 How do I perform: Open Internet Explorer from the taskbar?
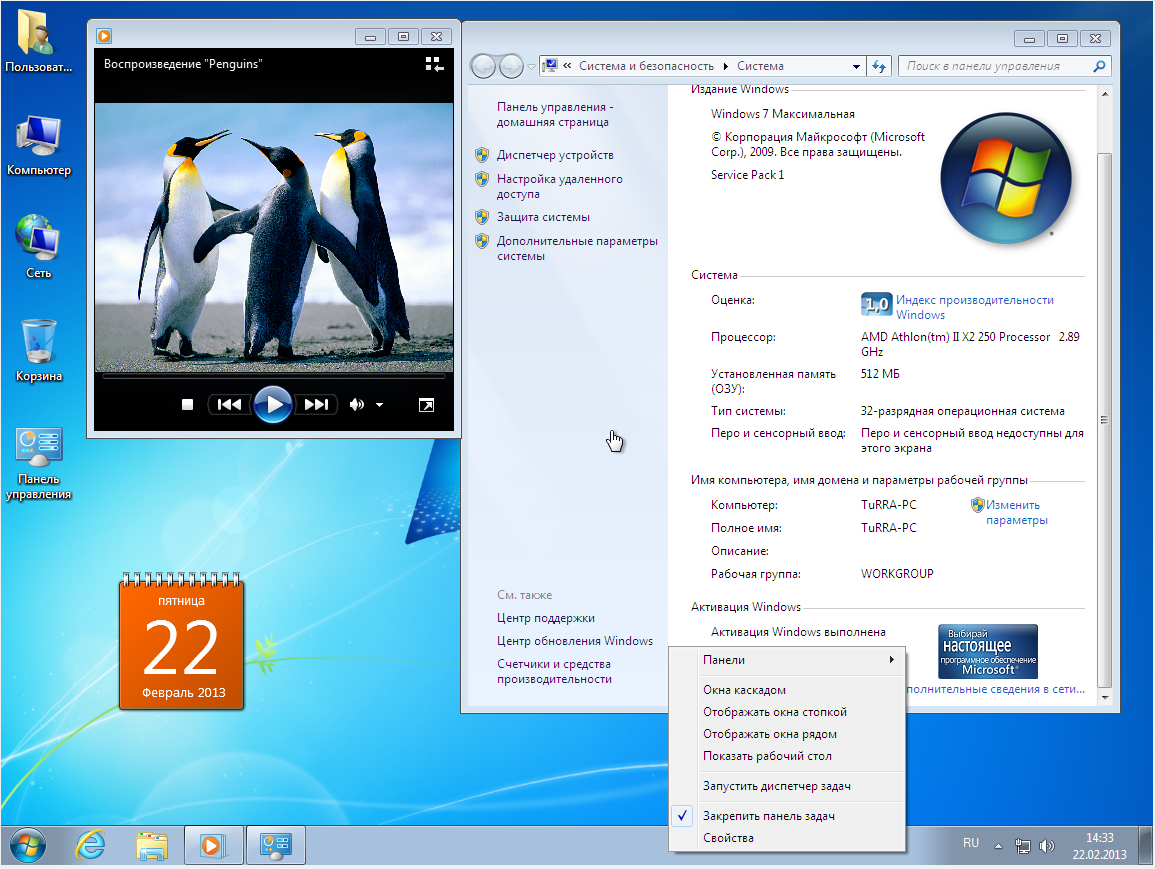pos(91,846)
